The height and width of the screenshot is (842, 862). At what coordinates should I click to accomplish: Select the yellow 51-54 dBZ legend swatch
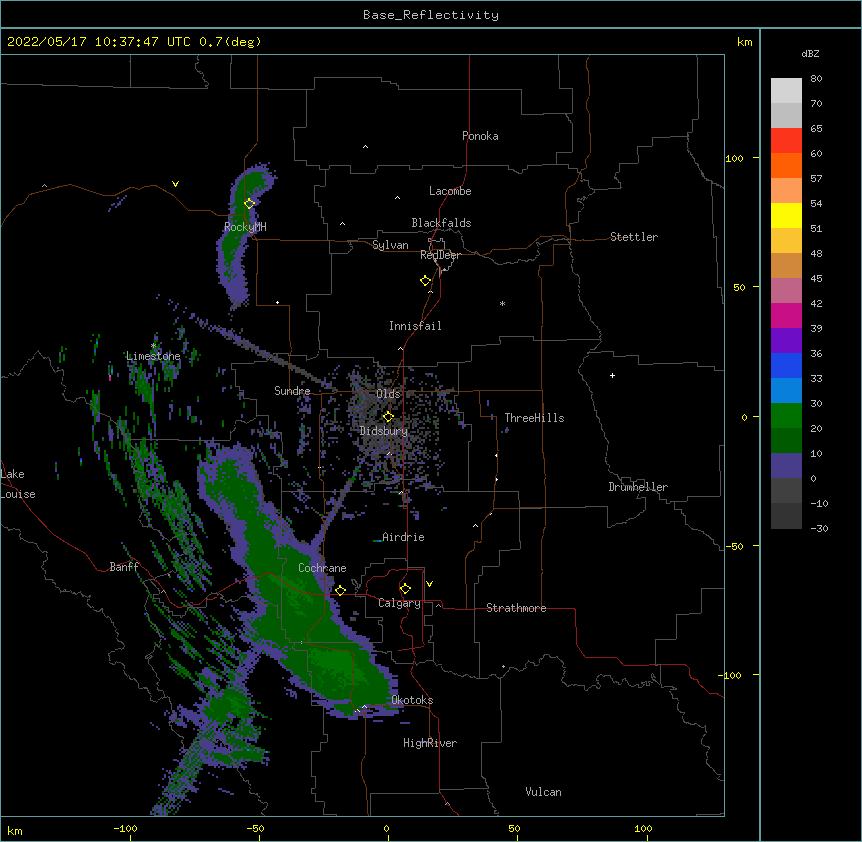pos(786,215)
